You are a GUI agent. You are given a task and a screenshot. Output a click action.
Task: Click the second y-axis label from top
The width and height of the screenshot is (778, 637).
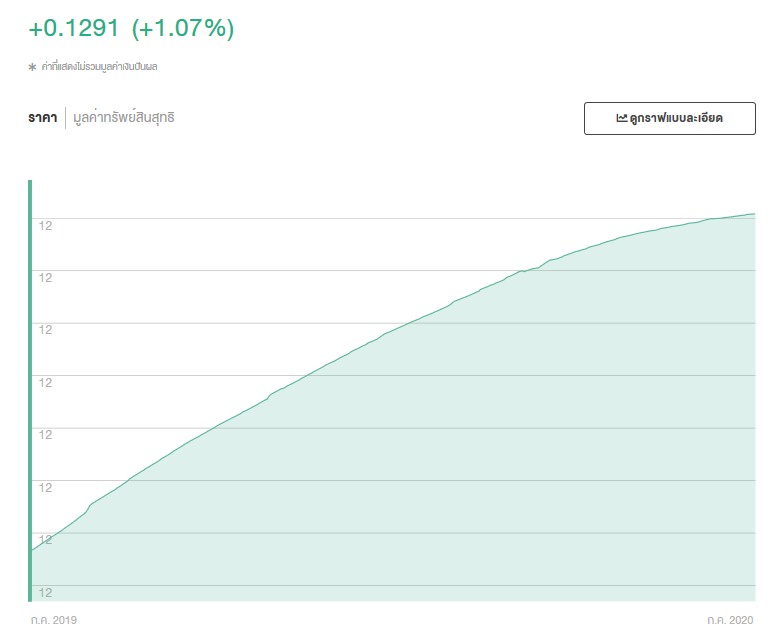tap(45, 277)
